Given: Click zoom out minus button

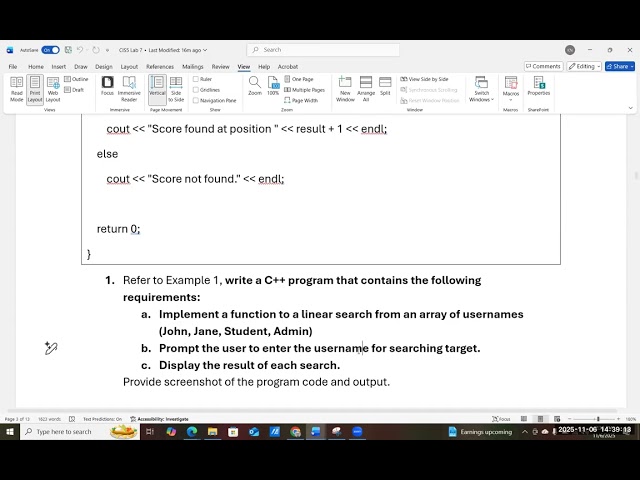Looking at the screenshot, I should [x=569, y=419].
